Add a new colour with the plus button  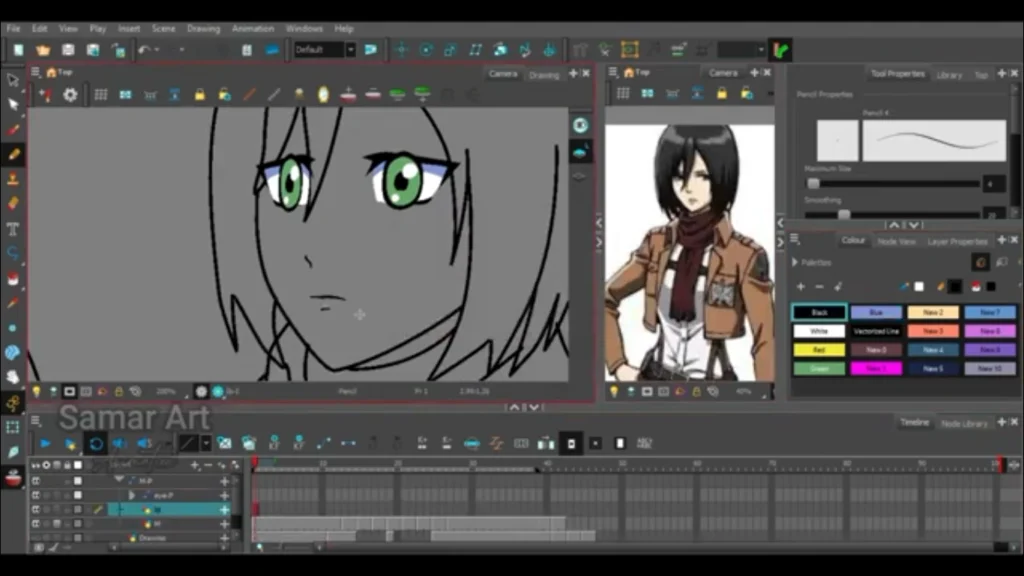click(800, 287)
